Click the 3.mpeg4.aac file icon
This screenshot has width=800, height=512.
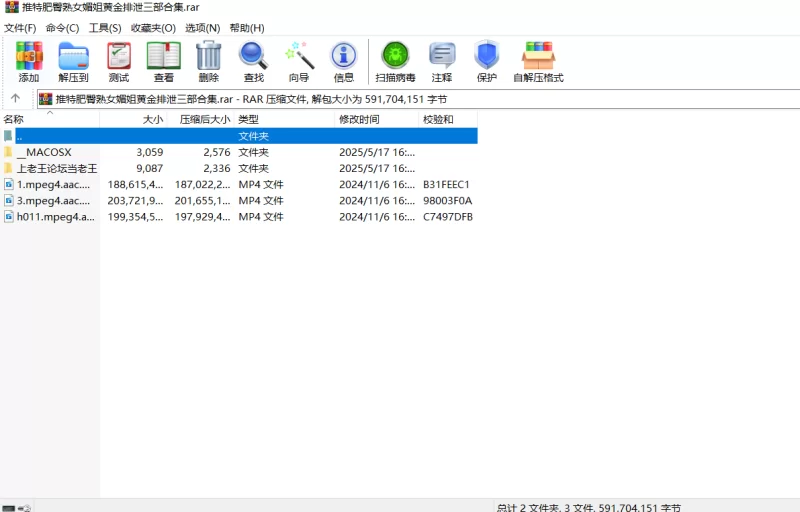9,200
